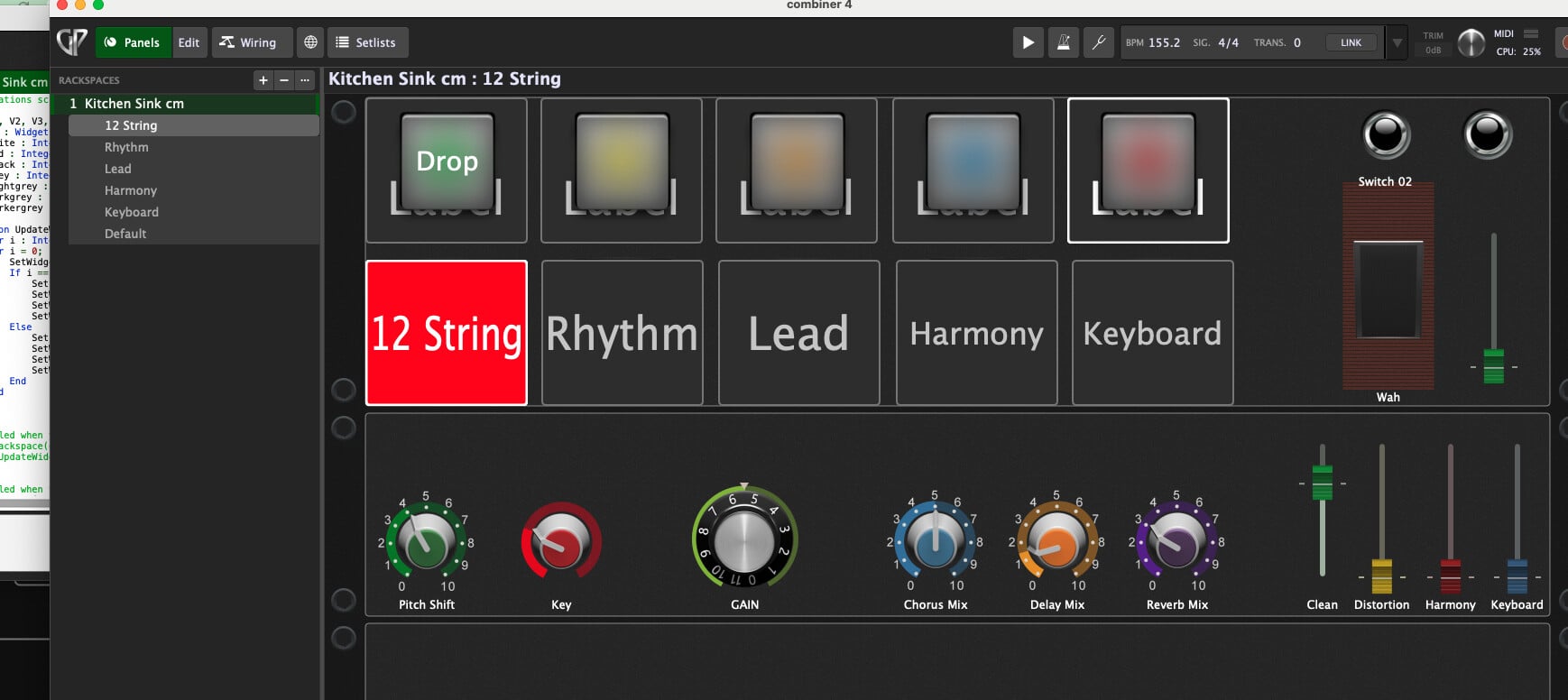Viewport: 1568px width, 700px height.
Task: Switch to the Wiring view
Action: pos(249,42)
